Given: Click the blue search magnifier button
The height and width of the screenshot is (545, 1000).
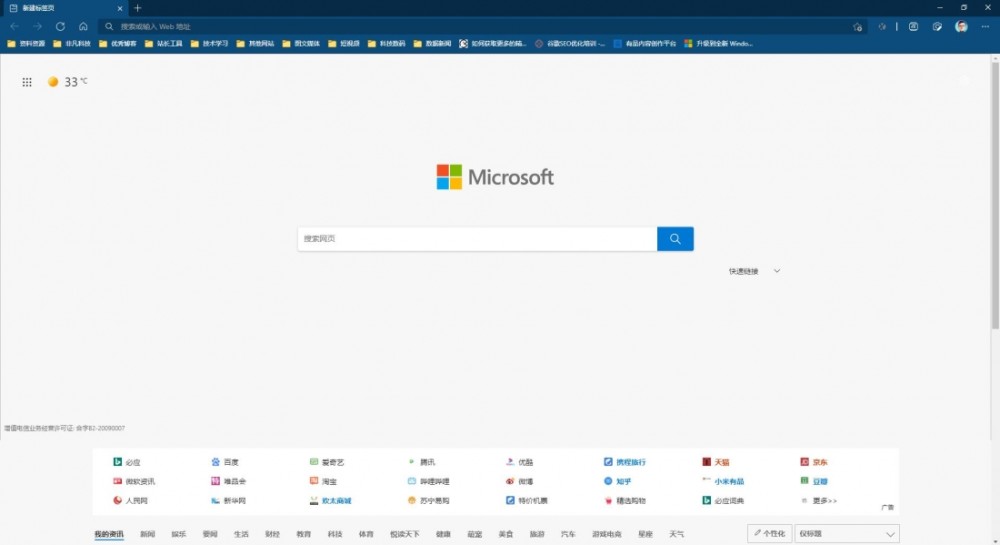Looking at the screenshot, I should (675, 239).
